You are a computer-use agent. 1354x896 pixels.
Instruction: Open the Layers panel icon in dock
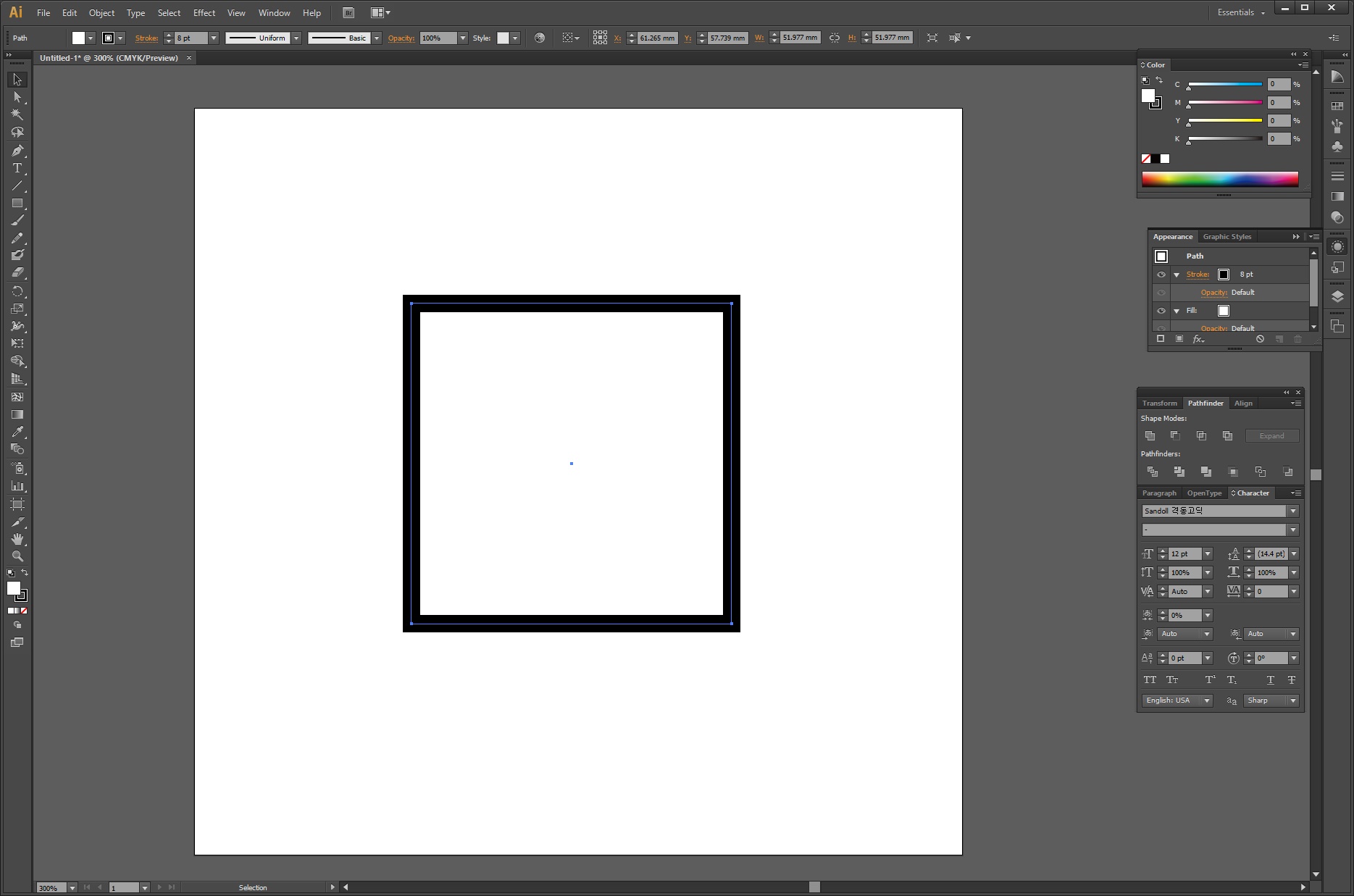[x=1337, y=296]
